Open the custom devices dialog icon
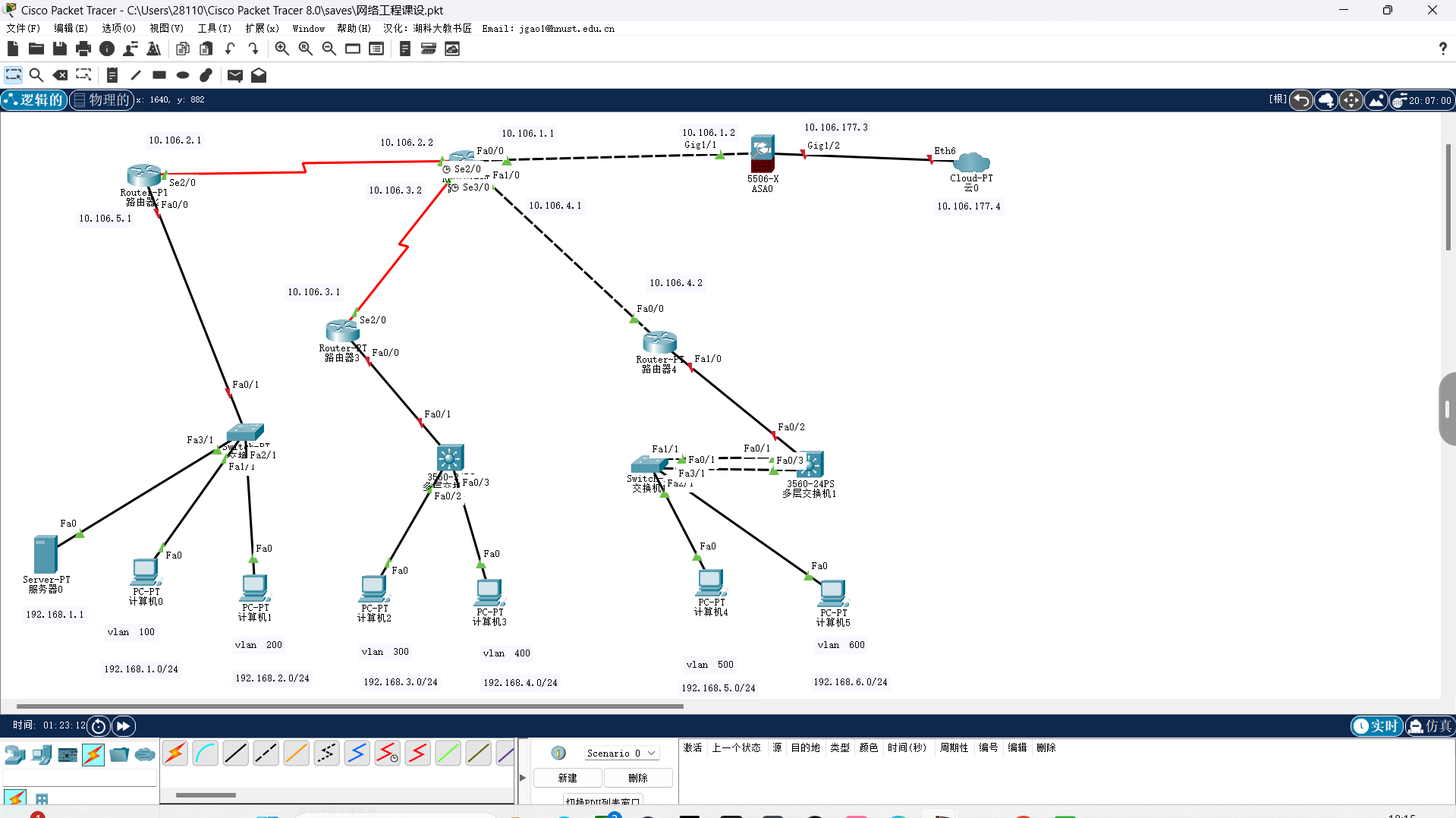1456x818 pixels. point(376,49)
